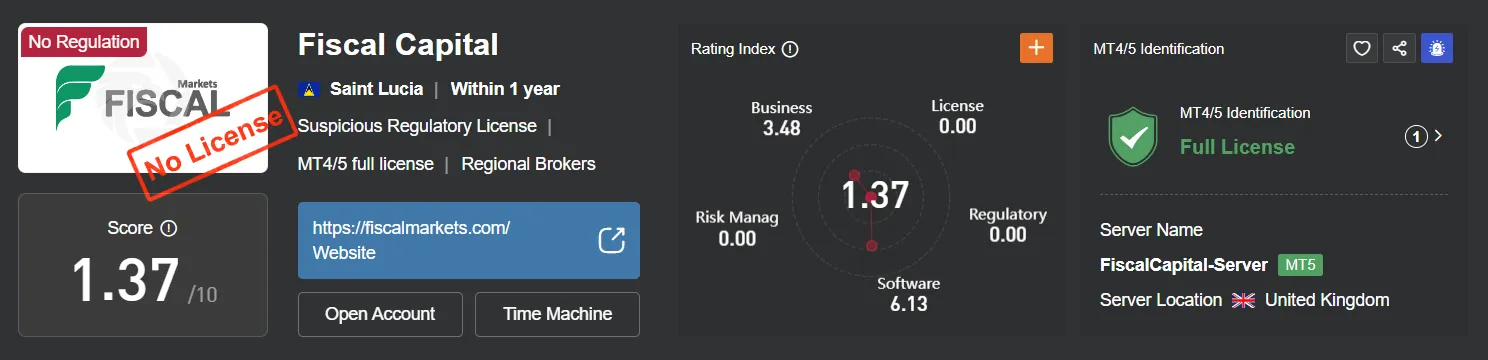Click the info icon beside Score
This screenshot has height=360, width=1488.
coord(168,228)
